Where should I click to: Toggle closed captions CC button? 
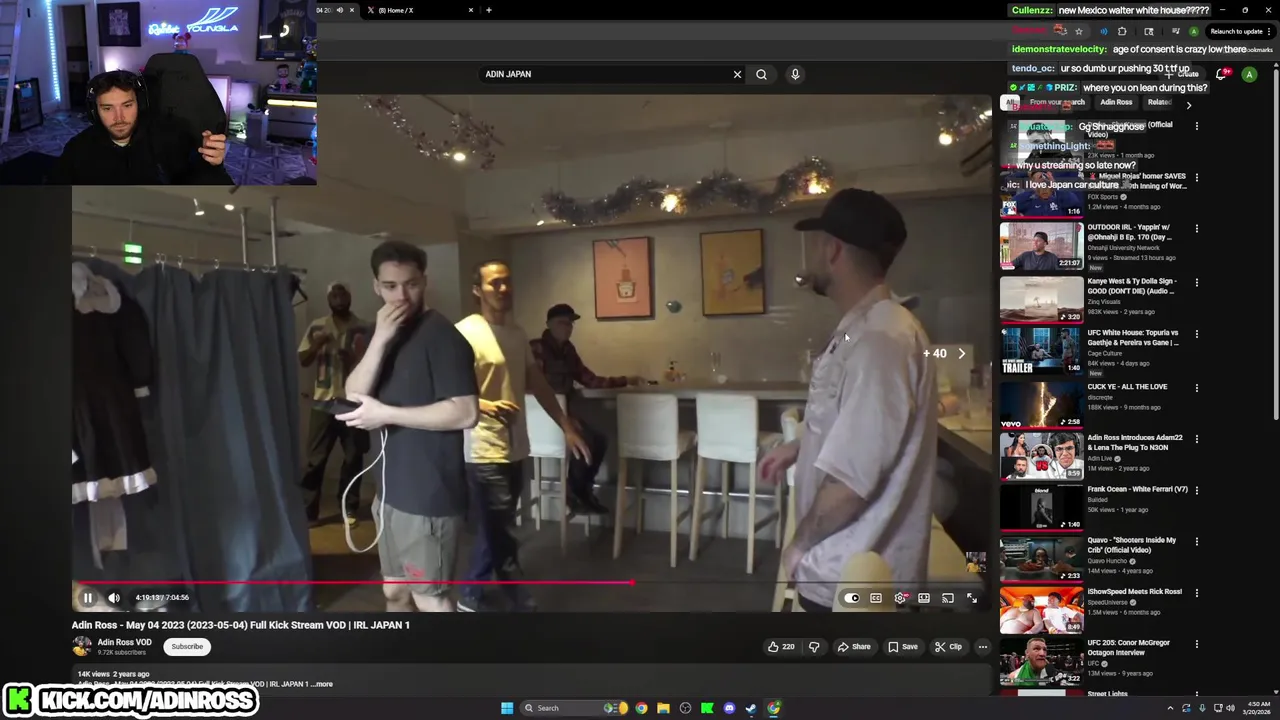click(x=876, y=598)
